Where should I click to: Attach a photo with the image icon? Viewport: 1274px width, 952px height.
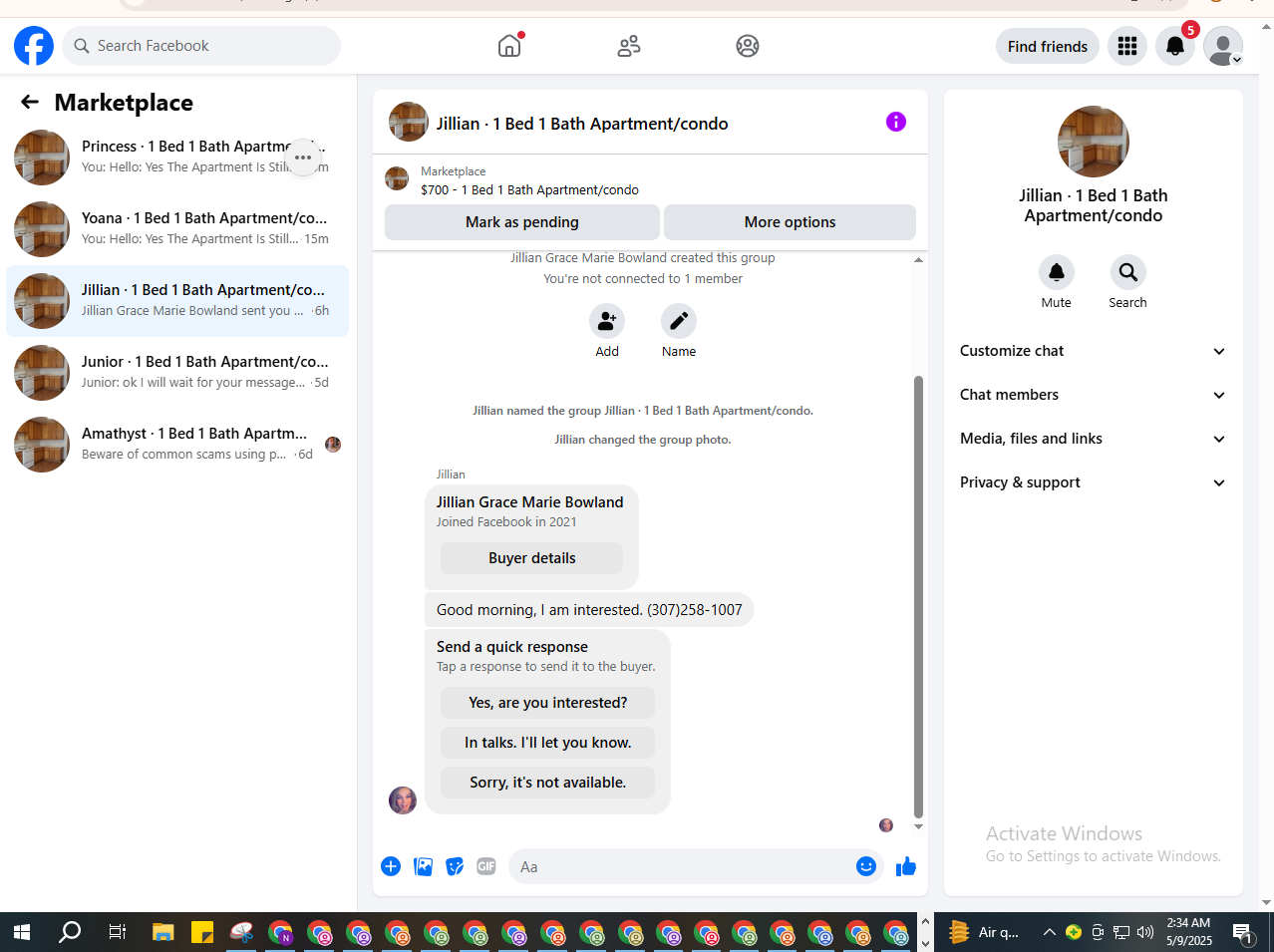[424, 866]
